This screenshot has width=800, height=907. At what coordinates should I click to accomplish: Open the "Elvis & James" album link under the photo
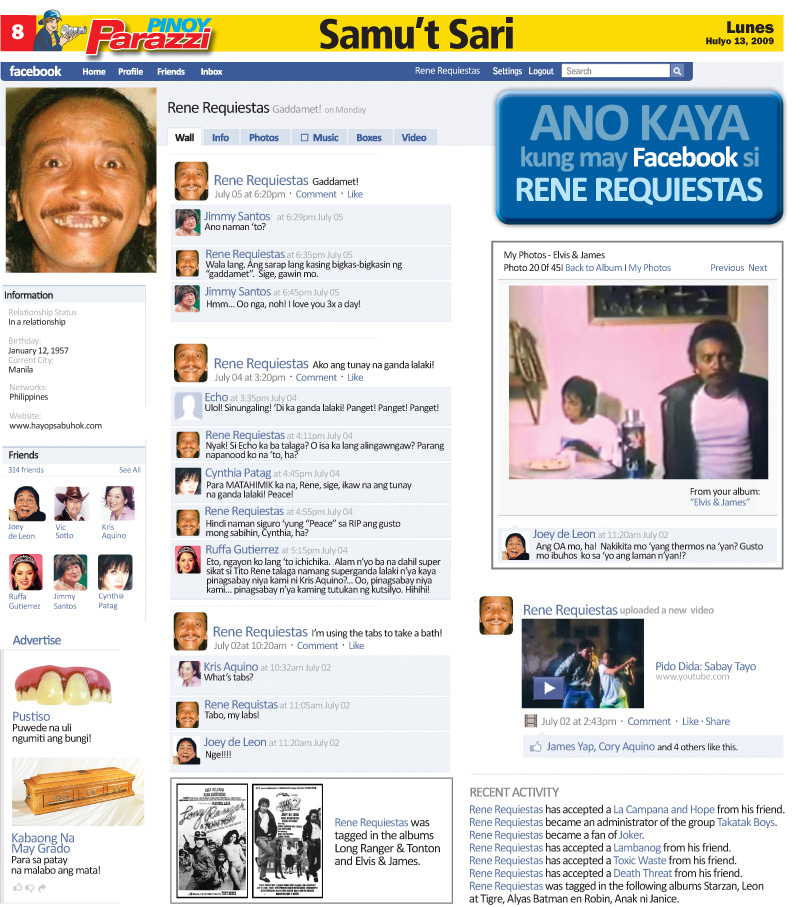pyautogui.click(x=720, y=502)
